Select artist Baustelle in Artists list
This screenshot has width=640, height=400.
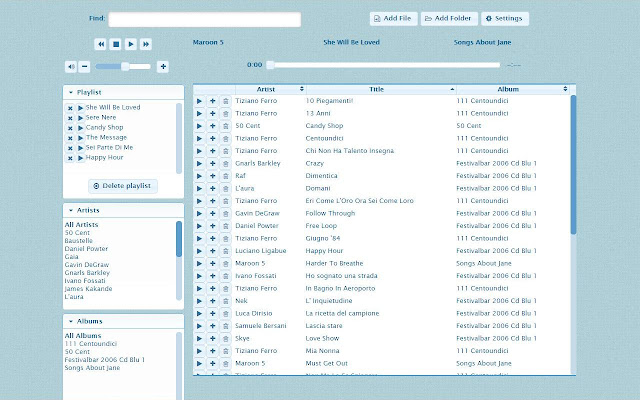click(78, 241)
